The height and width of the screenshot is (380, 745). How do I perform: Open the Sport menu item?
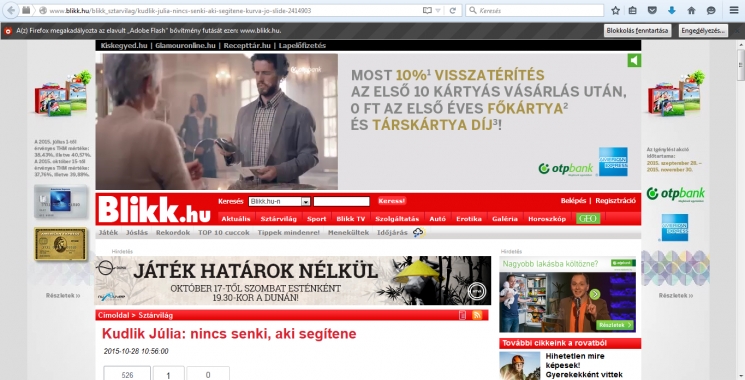coord(316,218)
